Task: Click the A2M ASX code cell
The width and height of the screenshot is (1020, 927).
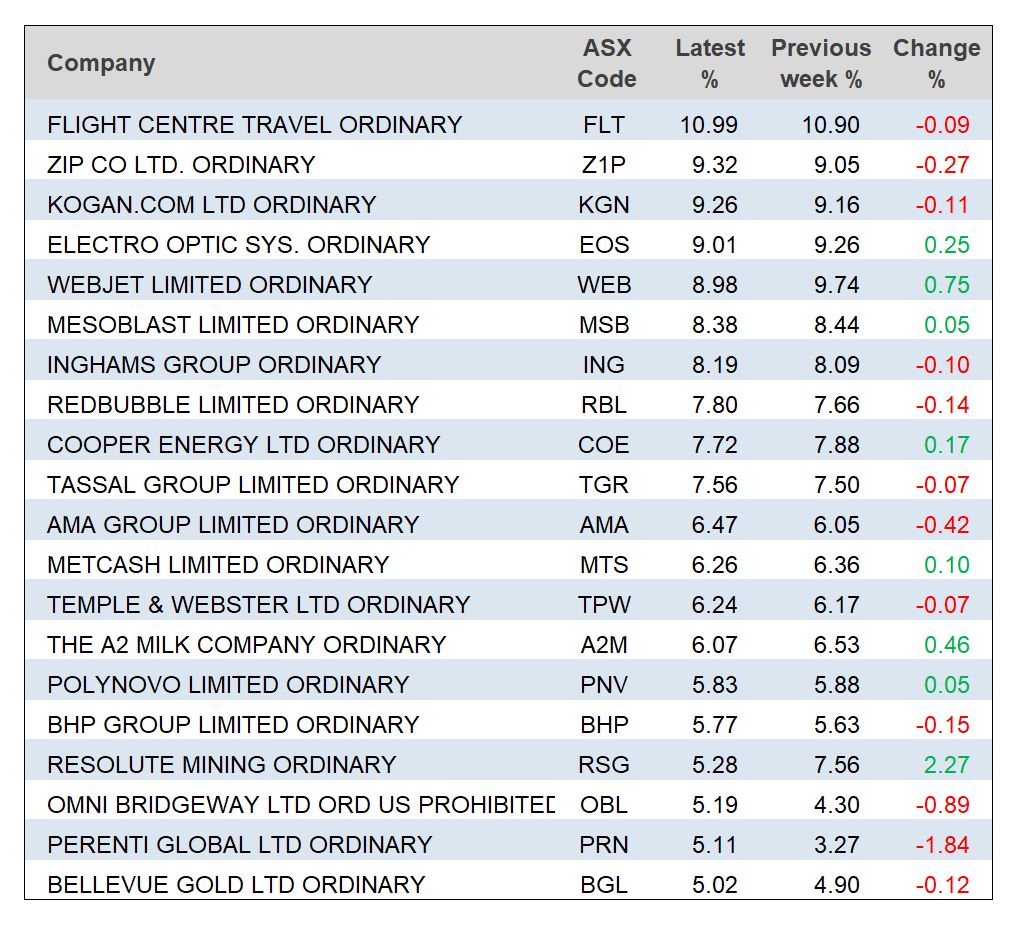Action: point(603,645)
